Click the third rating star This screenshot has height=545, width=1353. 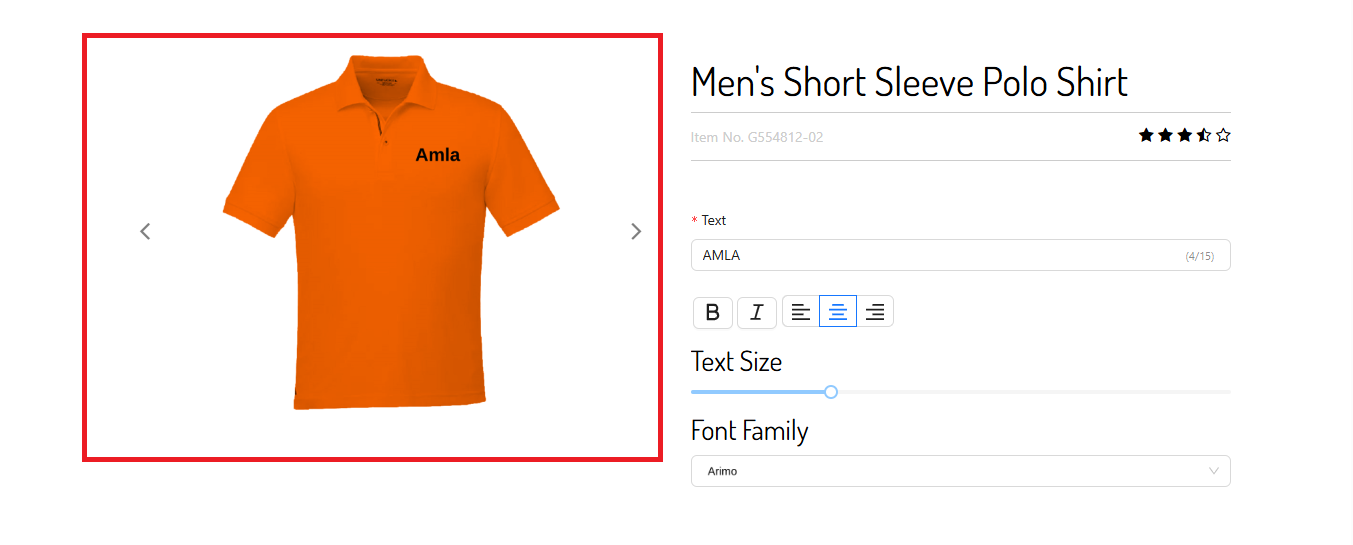[x=1185, y=135]
